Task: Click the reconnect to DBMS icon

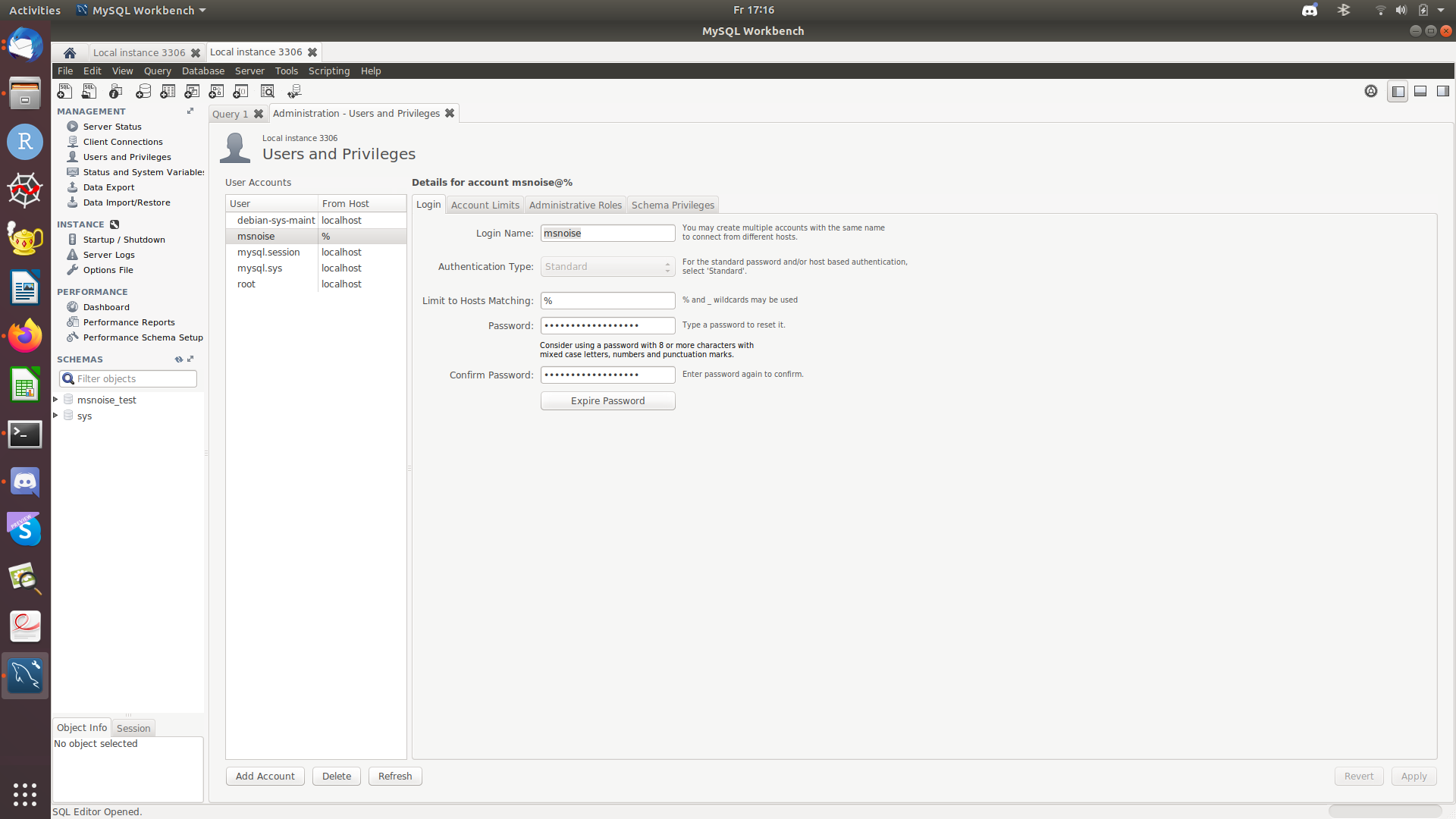Action: (295, 91)
